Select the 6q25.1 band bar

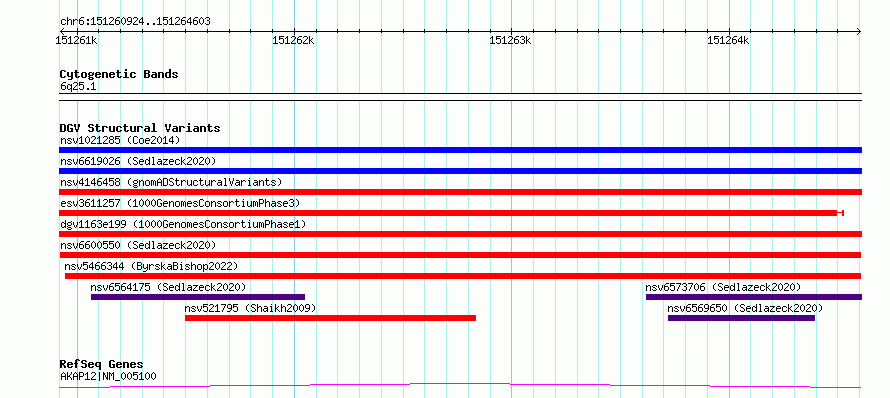coord(460,97)
